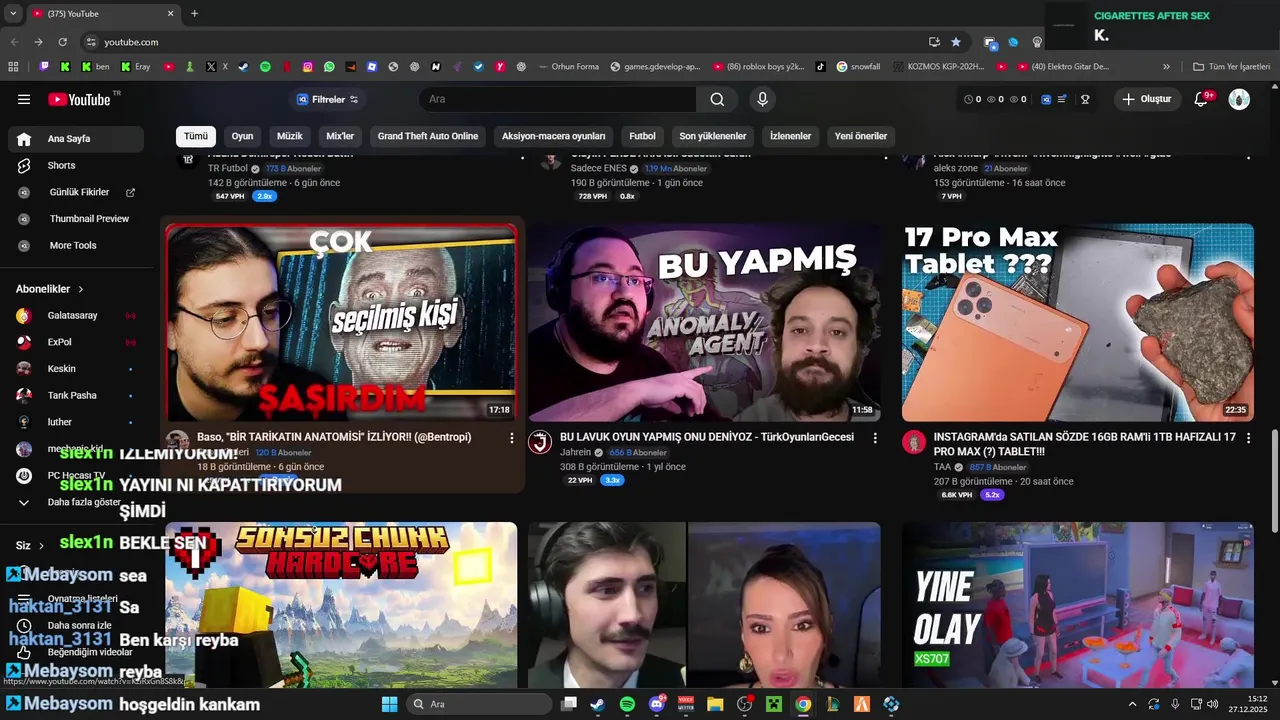Click the YouTube search input field
The image size is (1280, 720).
(x=560, y=99)
